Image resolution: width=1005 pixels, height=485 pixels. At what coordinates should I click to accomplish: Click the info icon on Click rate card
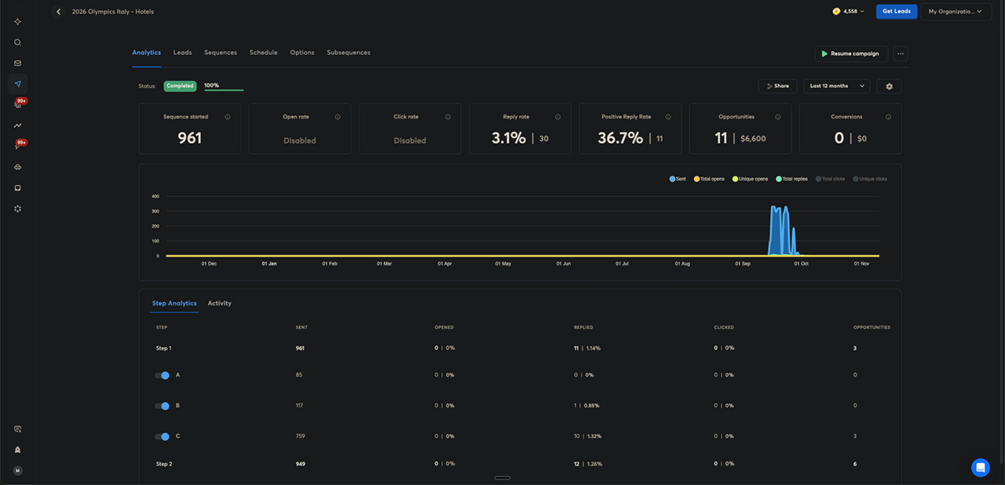447,117
